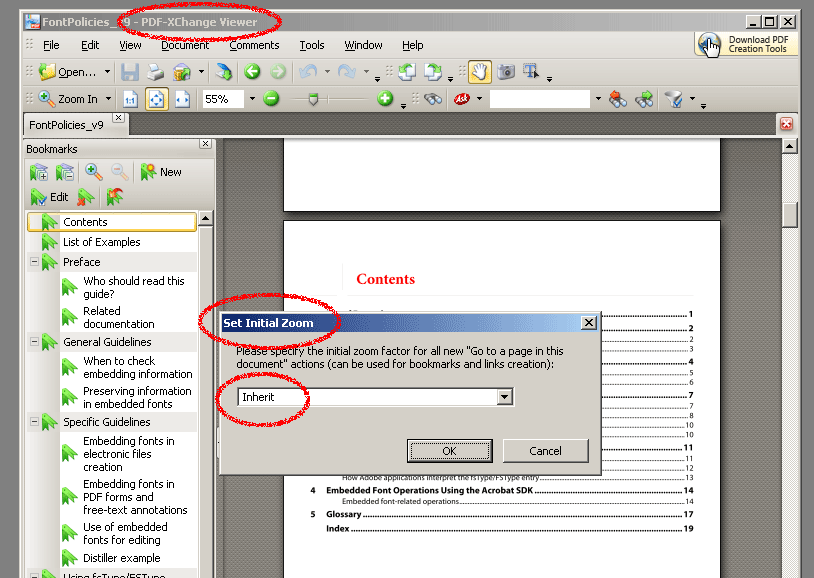Cancel the Set Initial Zoom dialog

546,451
